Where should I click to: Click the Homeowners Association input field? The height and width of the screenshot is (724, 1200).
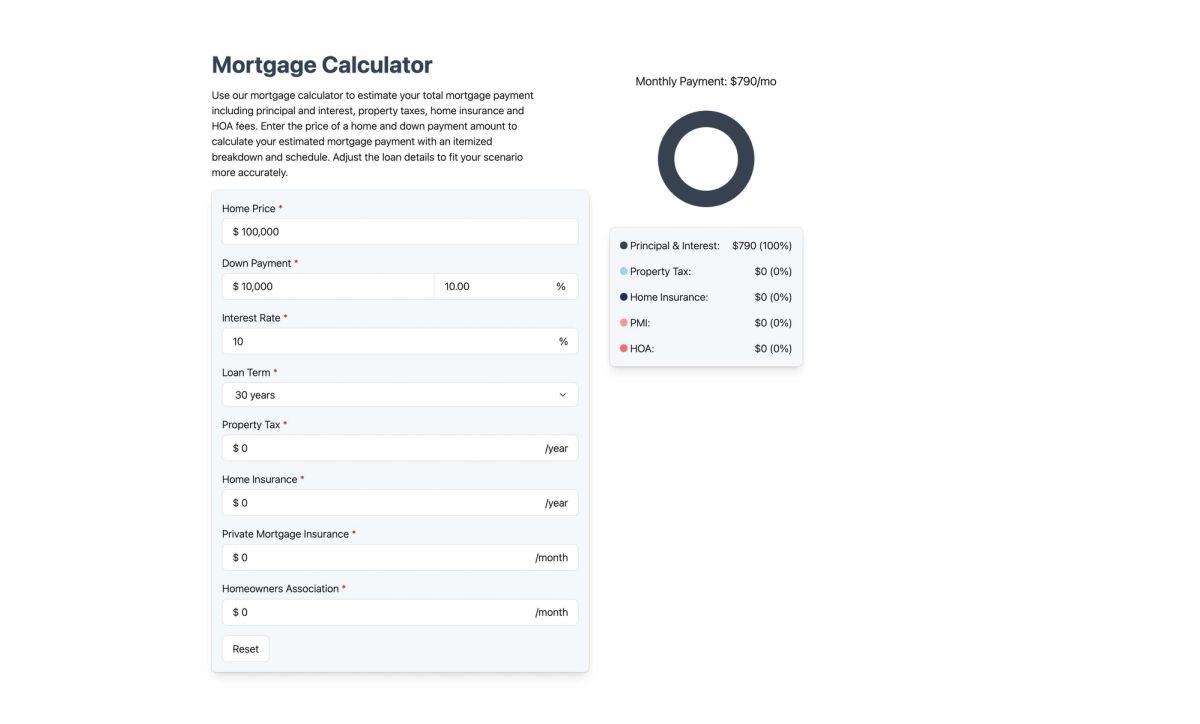pos(400,612)
